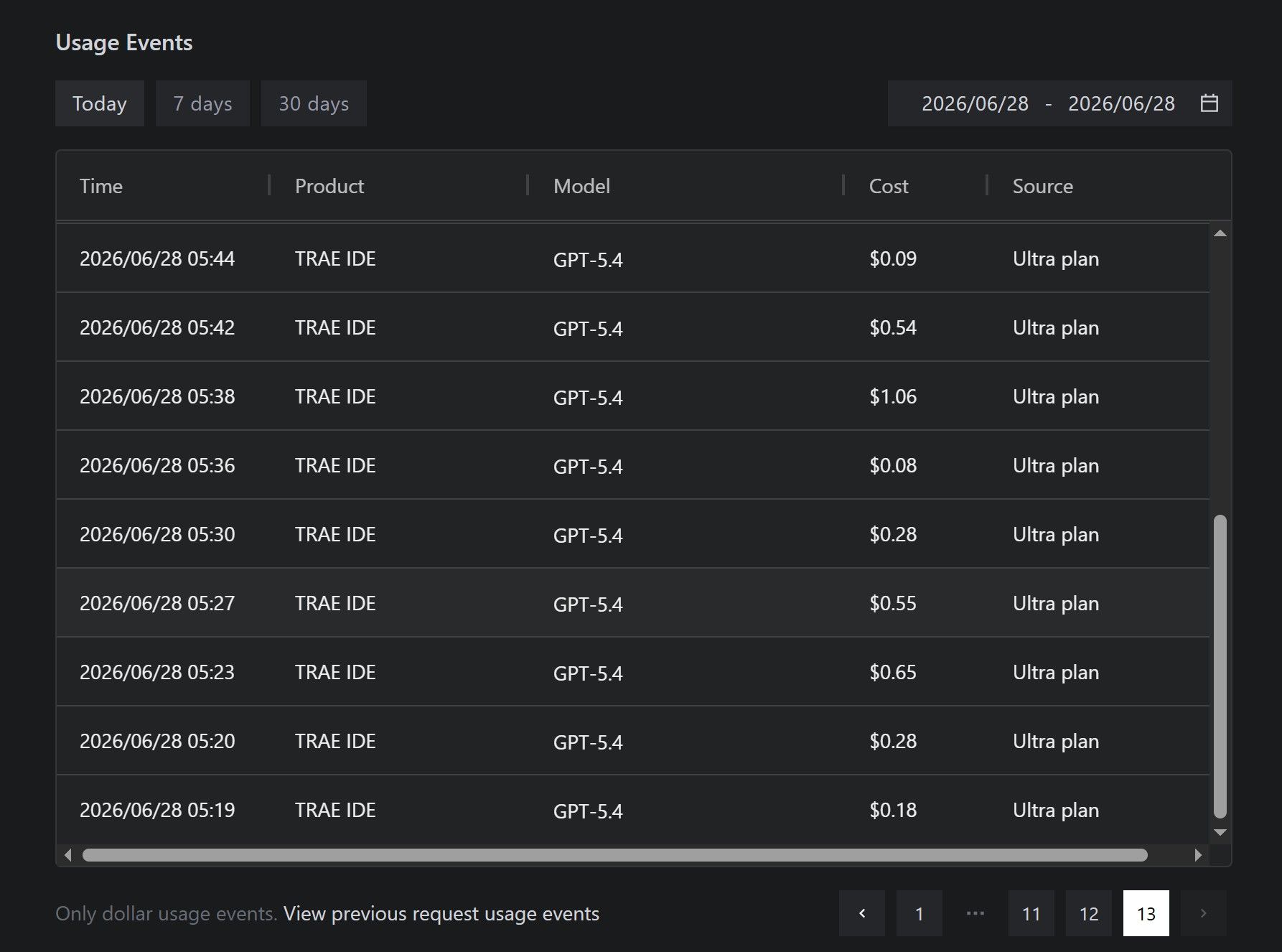
Task: Click the start date 2026/06/28 field
Action: [x=975, y=103]
